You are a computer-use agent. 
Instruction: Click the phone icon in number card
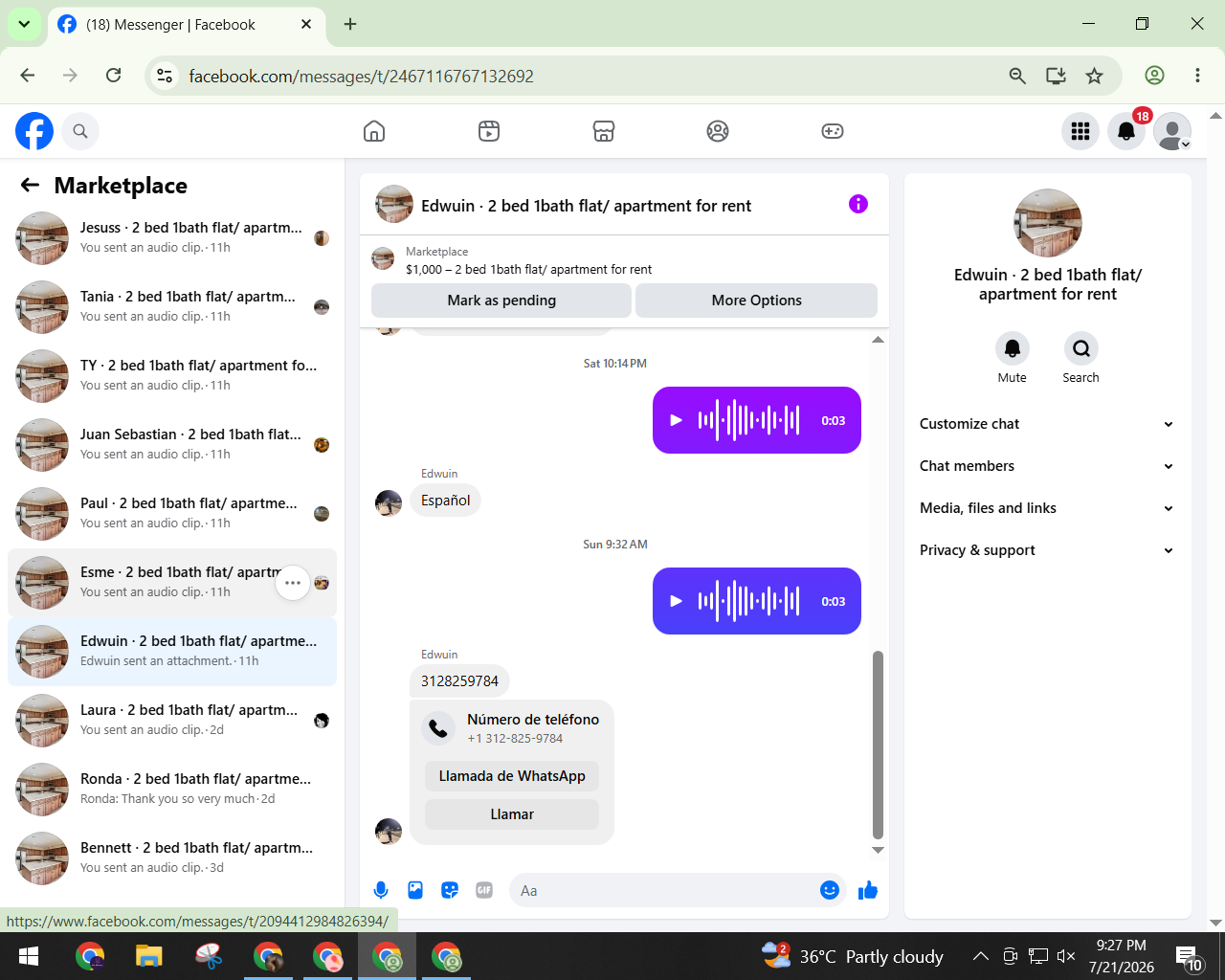coord(438,728)
